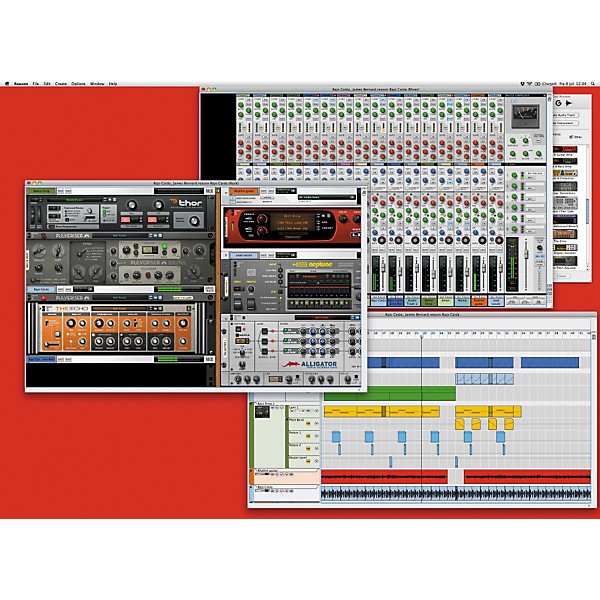Toggle the Pulveriser green tremor LED button
The width and height of the screenshot is (600, 600).
click(165, 246)
